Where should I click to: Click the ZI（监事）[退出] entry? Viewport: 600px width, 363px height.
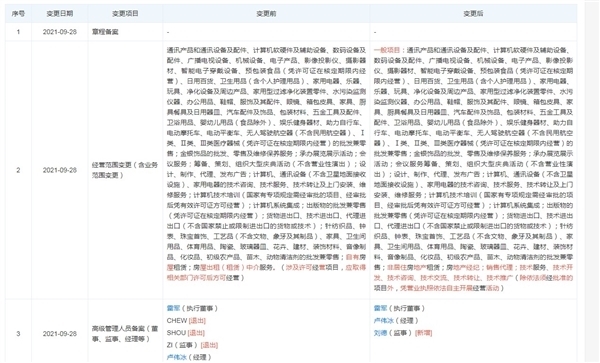point(192,345)
